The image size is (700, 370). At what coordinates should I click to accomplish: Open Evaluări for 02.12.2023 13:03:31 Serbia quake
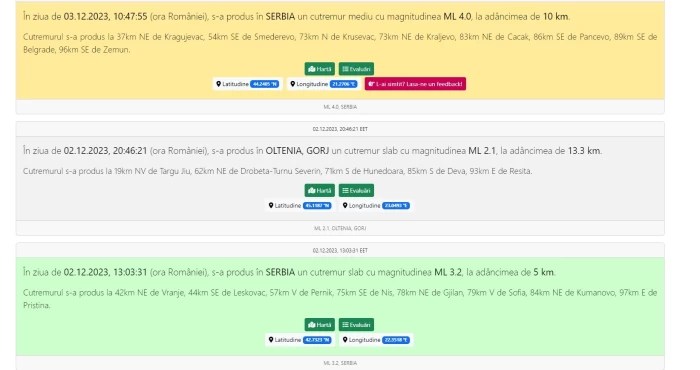coord(356,324)
